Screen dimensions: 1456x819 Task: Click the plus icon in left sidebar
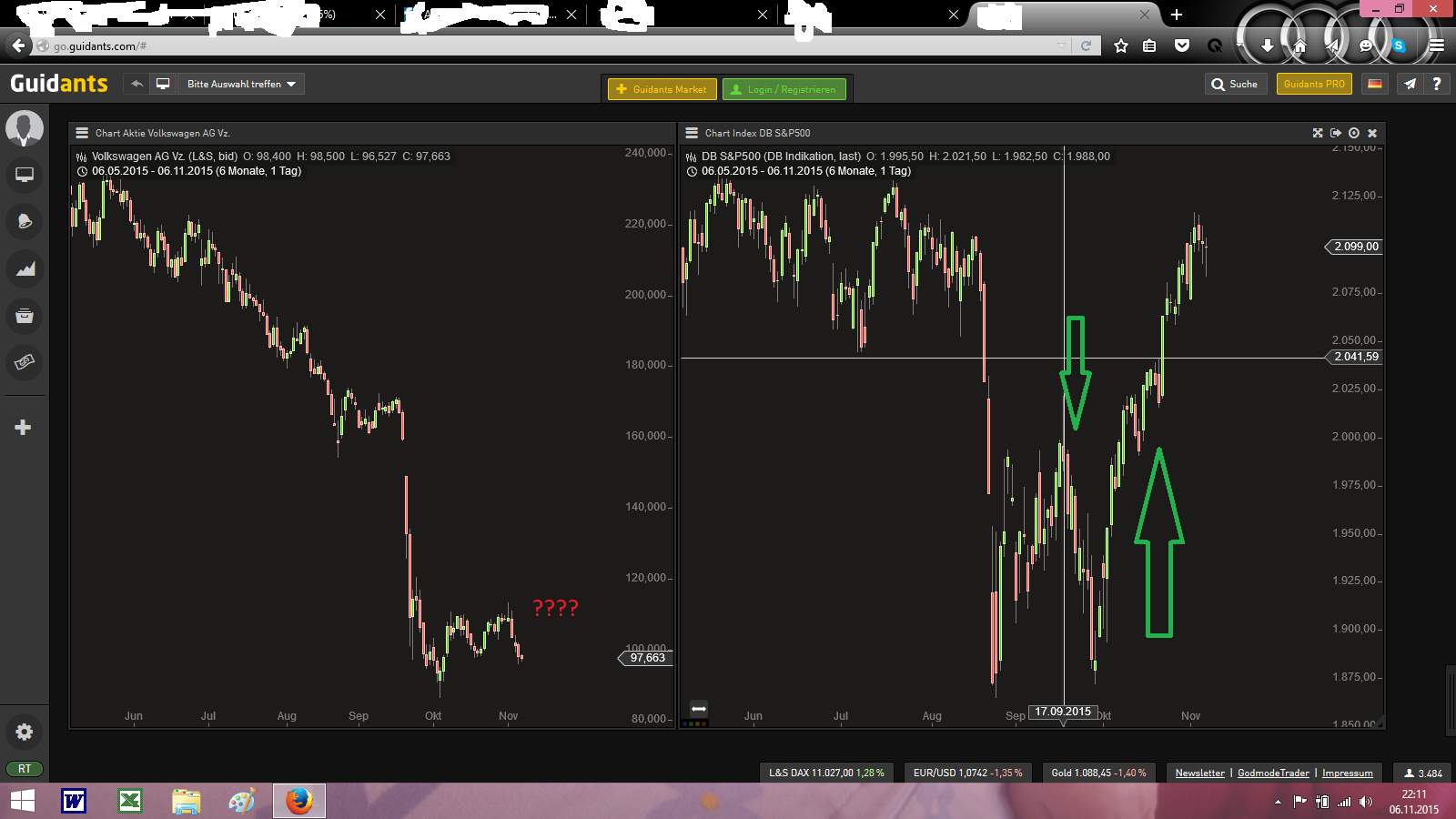[x=24, y=427]
